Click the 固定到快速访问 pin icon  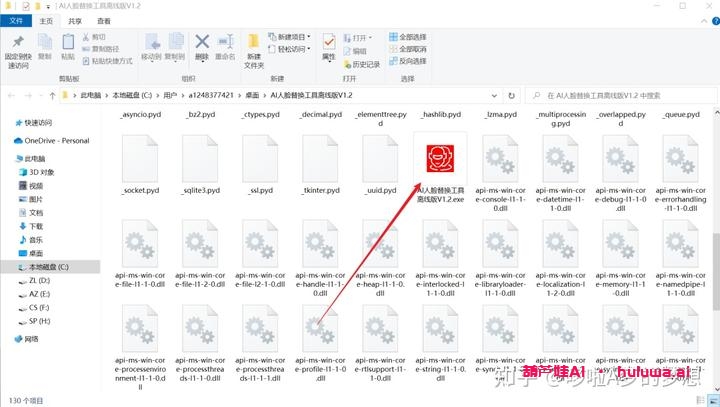pyautogui.click(x=17, y=44)
